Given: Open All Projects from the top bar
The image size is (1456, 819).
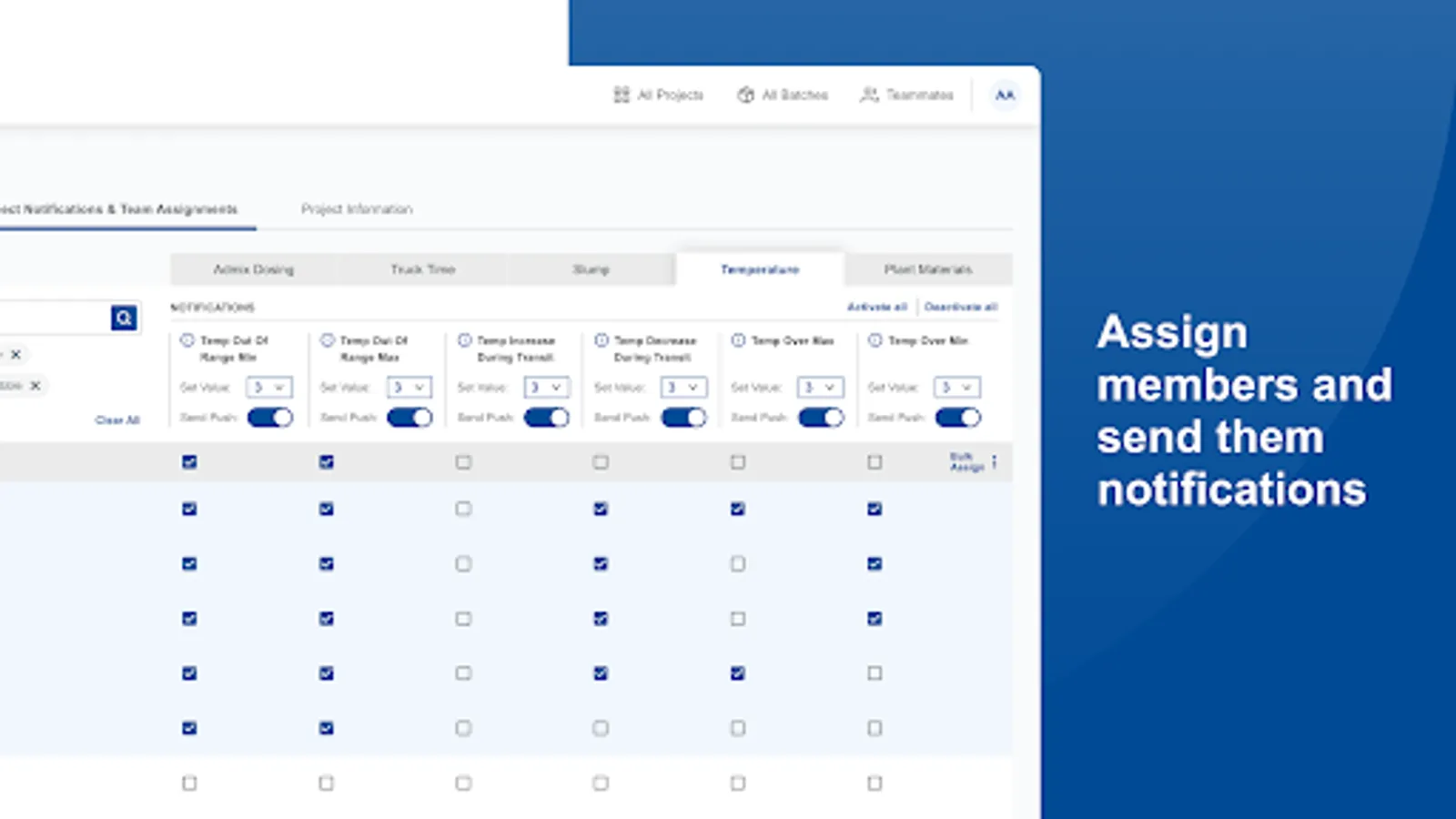Looking at the screenshot, I should (659, 95).
